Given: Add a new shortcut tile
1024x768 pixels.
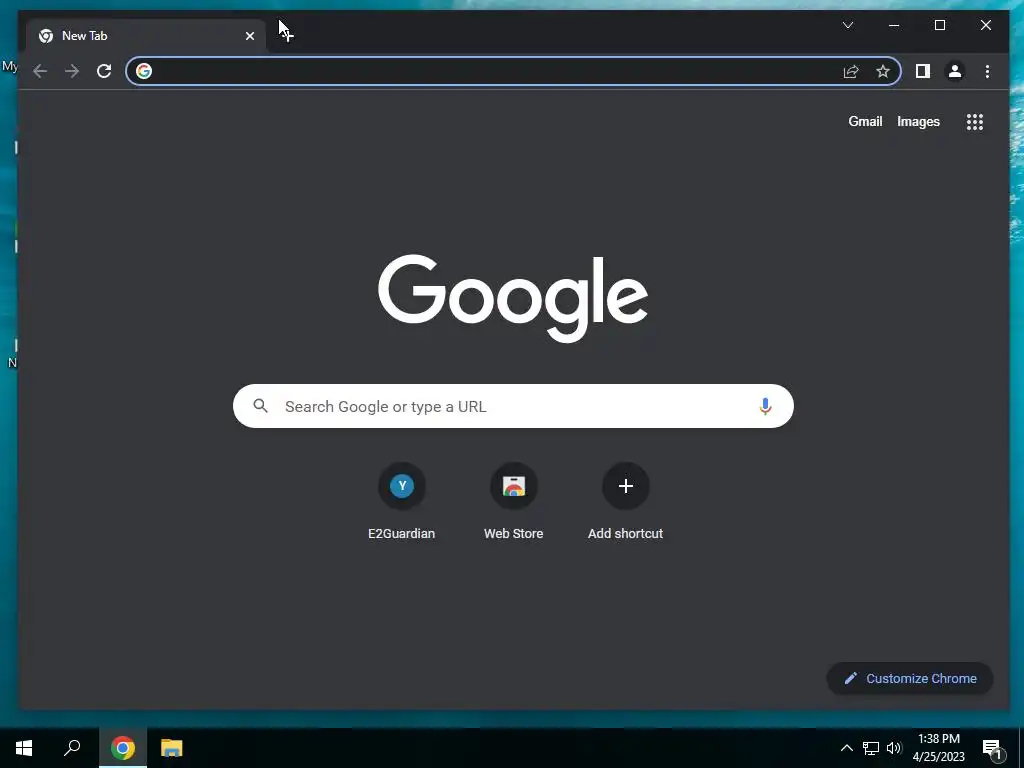Looking at the screenshot, I should 626,501.
